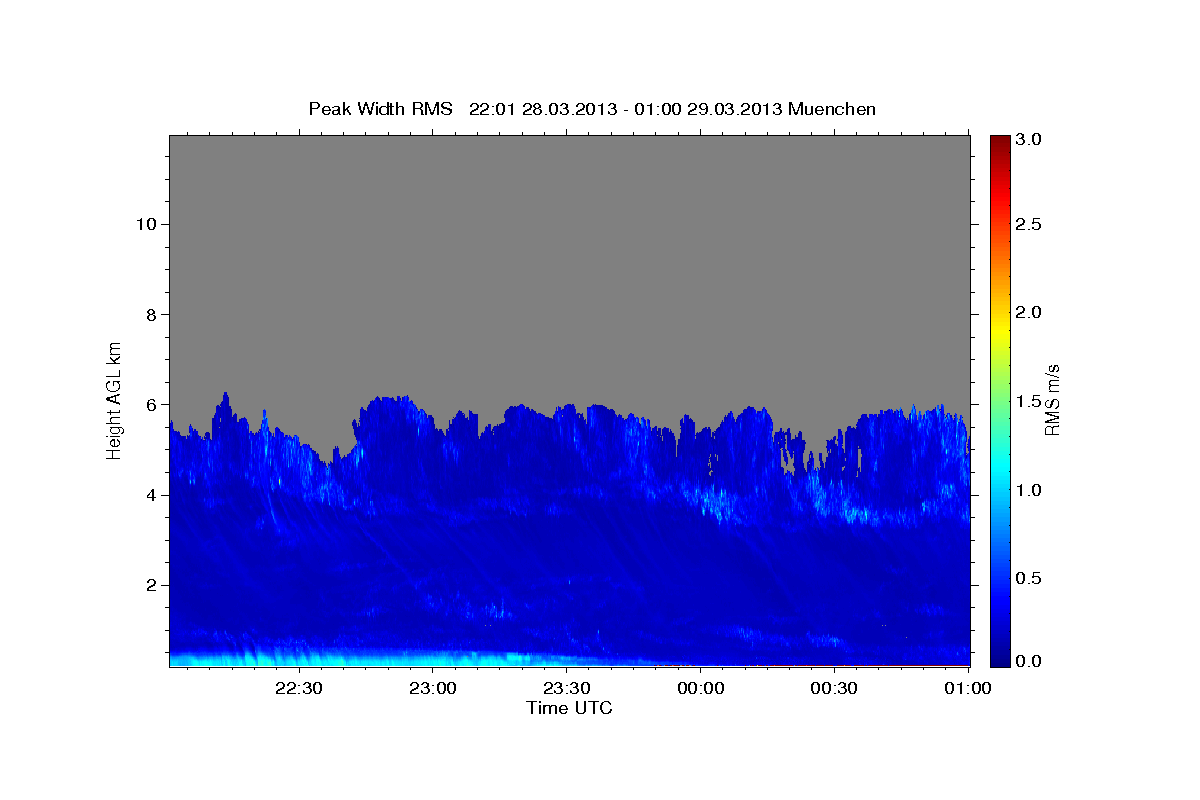Click the colorbar value 1.5
This screenshot has height=800, width=1200.
point(1030,401)
